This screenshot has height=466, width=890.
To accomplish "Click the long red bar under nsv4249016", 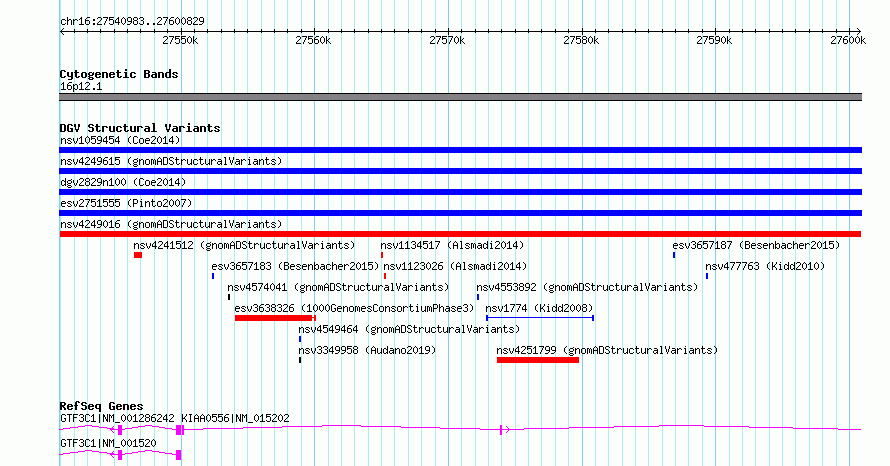I will tap(460, 234).
